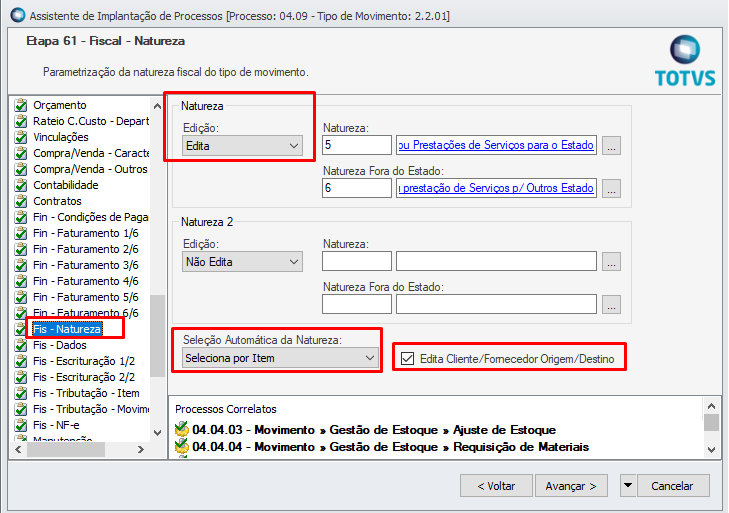Click the icon beside process 04.04.04 Requisição de Materiais
The image size is (729, 513).
click(181, 446)
